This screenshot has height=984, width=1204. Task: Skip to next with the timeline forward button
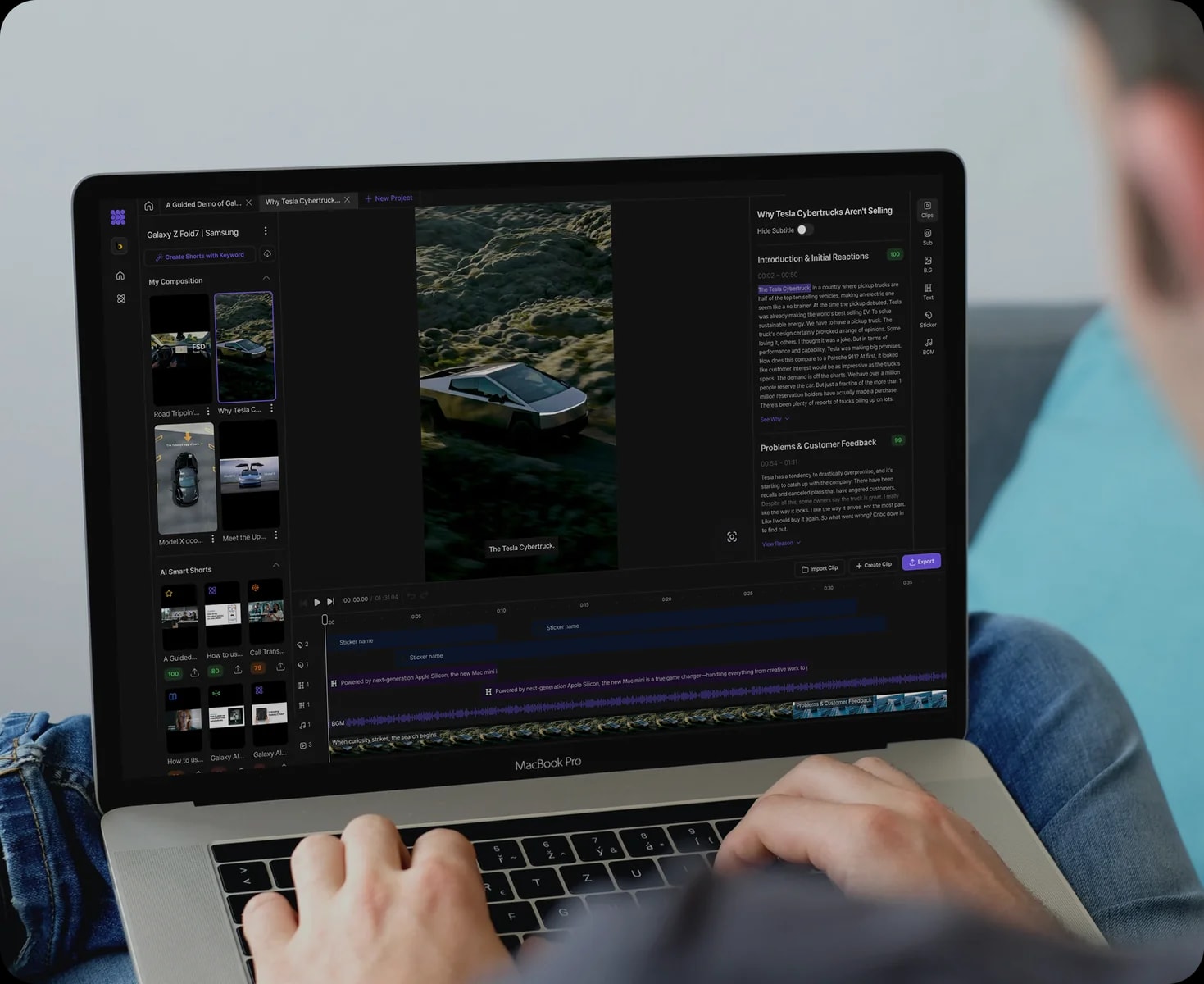(330, 601)
